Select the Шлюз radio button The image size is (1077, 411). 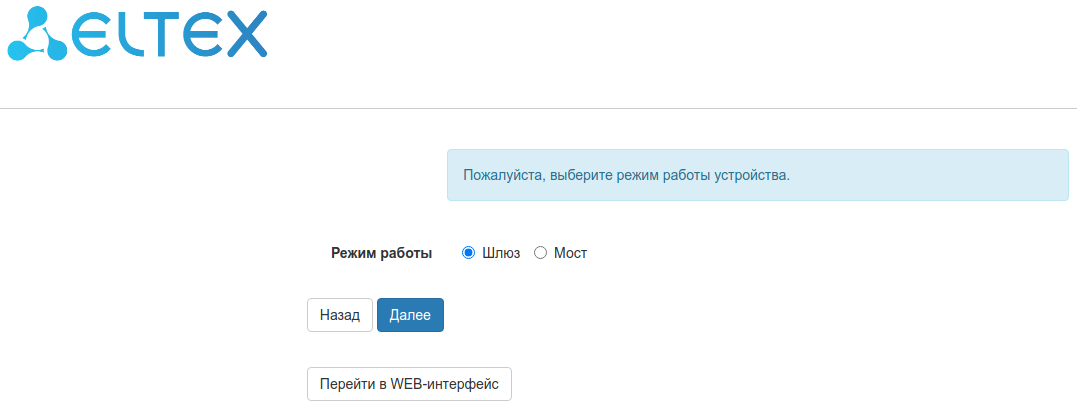pyautogui.click(x=468, y=253)
